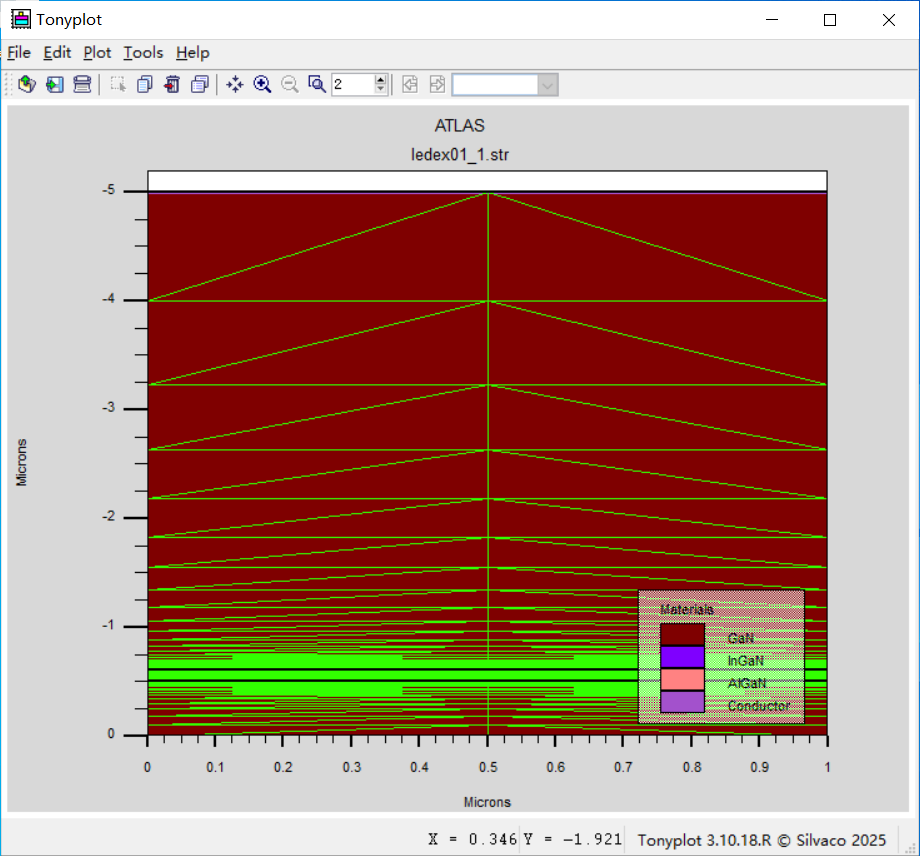Select the zoom-out magnifier tool
This screenshot has height=856, width=920.
[x=290, y=84]
